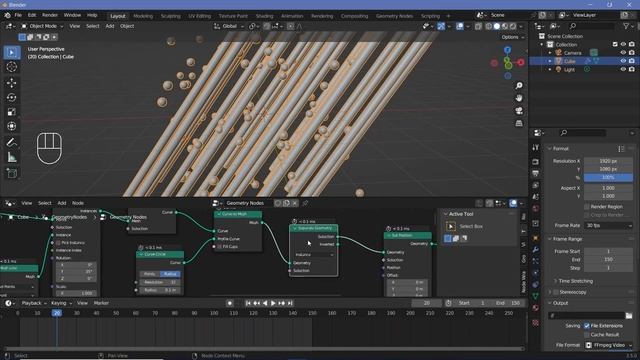
Task: Activate the Add Cube tool
Action: (11, 173)
